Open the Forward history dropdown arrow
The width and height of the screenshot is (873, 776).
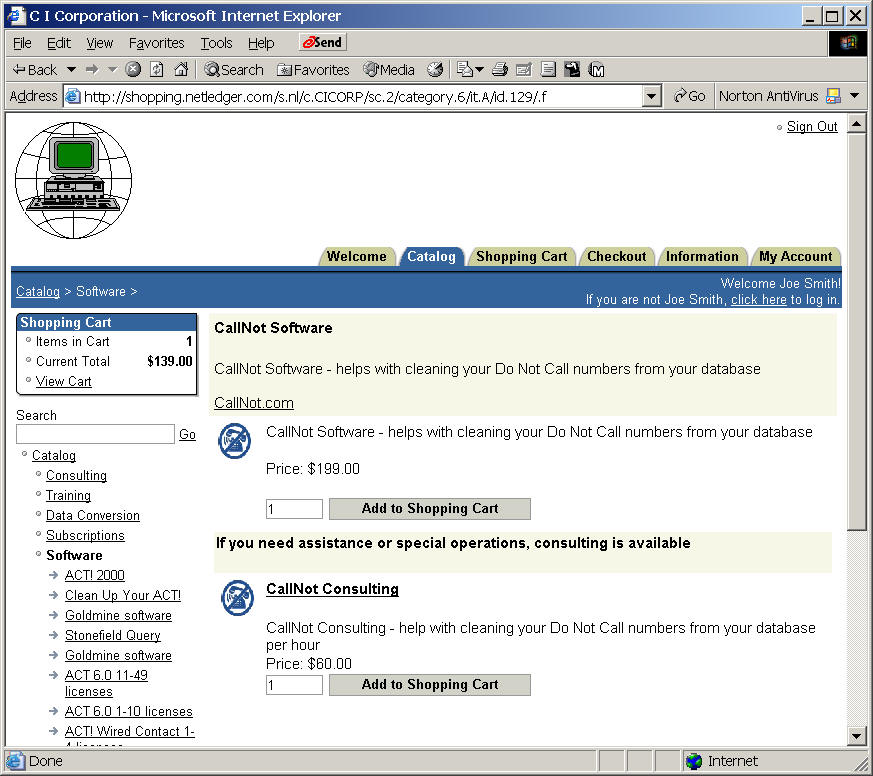pos(112,70)
